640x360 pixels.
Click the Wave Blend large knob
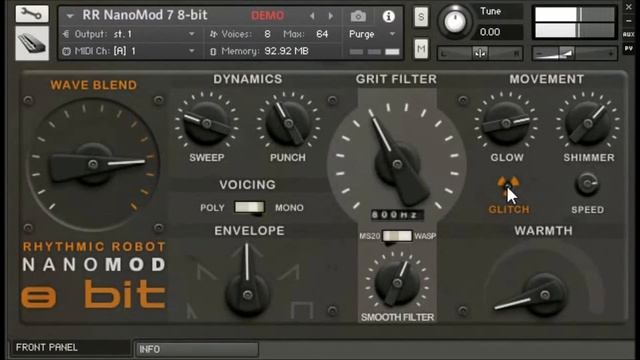tap(93, 164)
